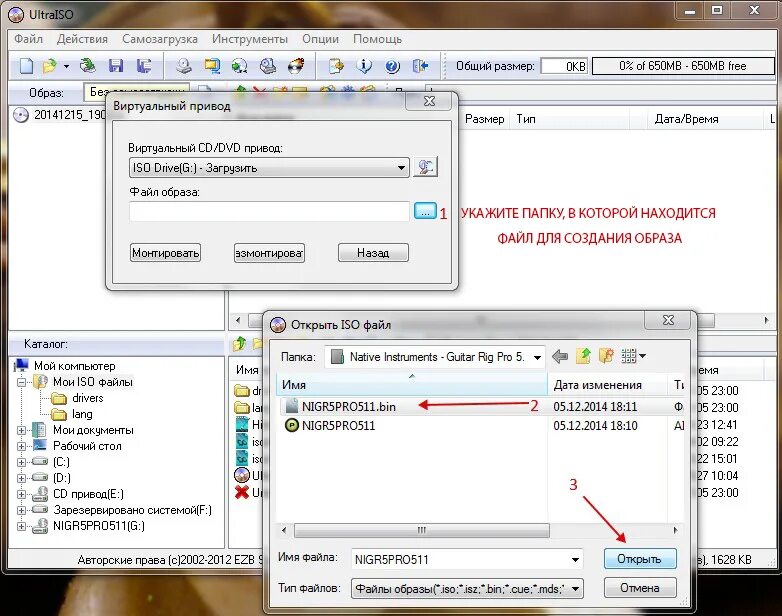Click the Save As toolbar icon
Viewport: 782px width, 616px height.
pyautogui.click(x=144, y=66)
